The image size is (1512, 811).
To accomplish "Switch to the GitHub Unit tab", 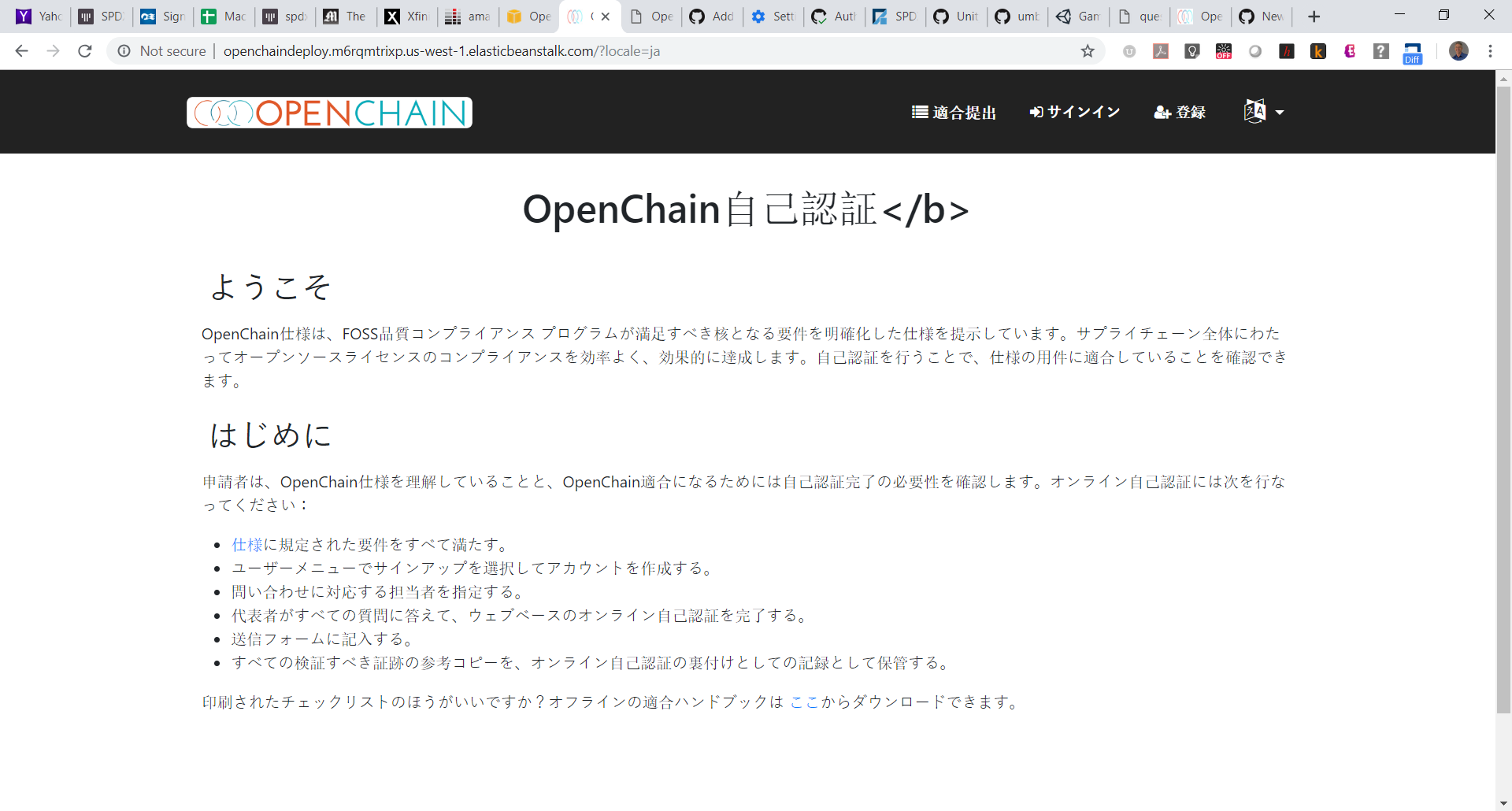I will point(955,16).
